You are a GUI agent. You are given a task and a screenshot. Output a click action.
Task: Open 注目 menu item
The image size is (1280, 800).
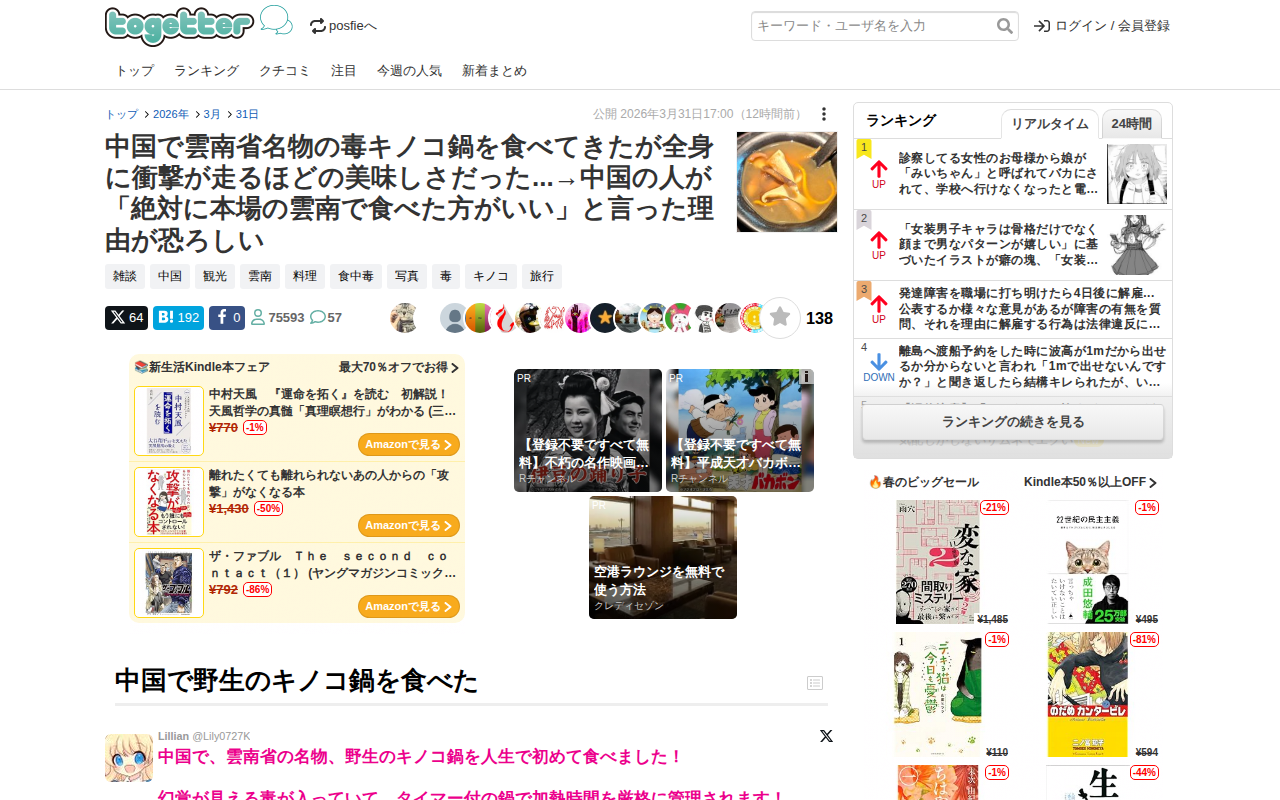[x=344, y=71]
